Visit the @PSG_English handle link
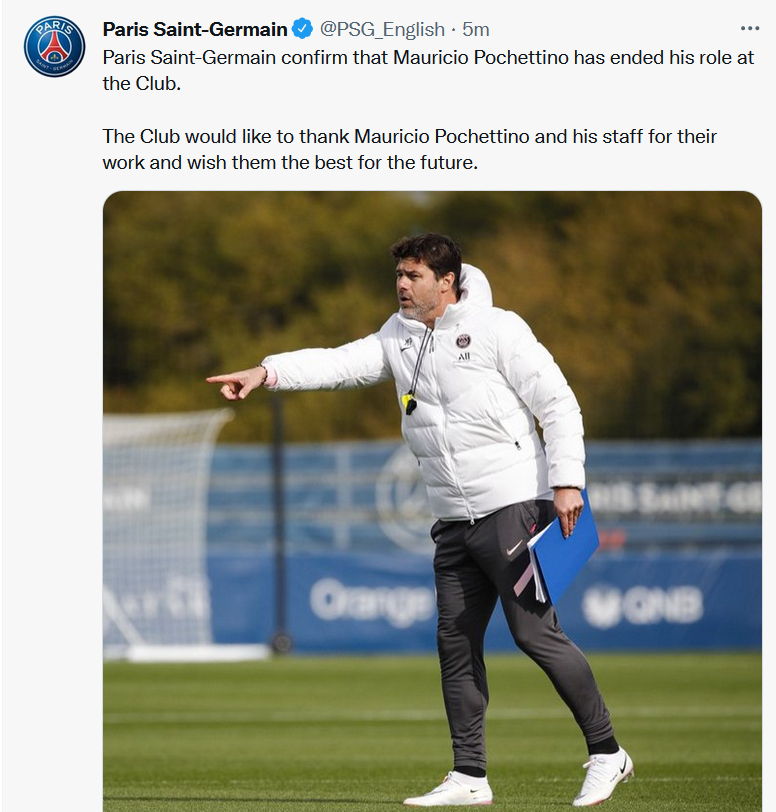 [382, 30]
